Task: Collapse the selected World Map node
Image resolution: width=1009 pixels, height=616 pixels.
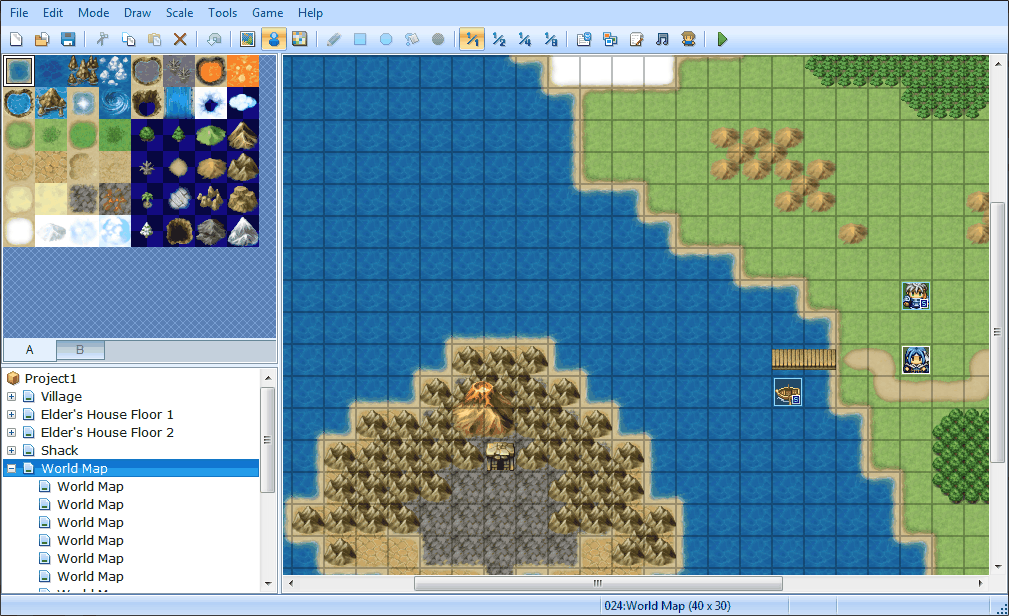Action: pyautogui.click(x=12, y=469)
